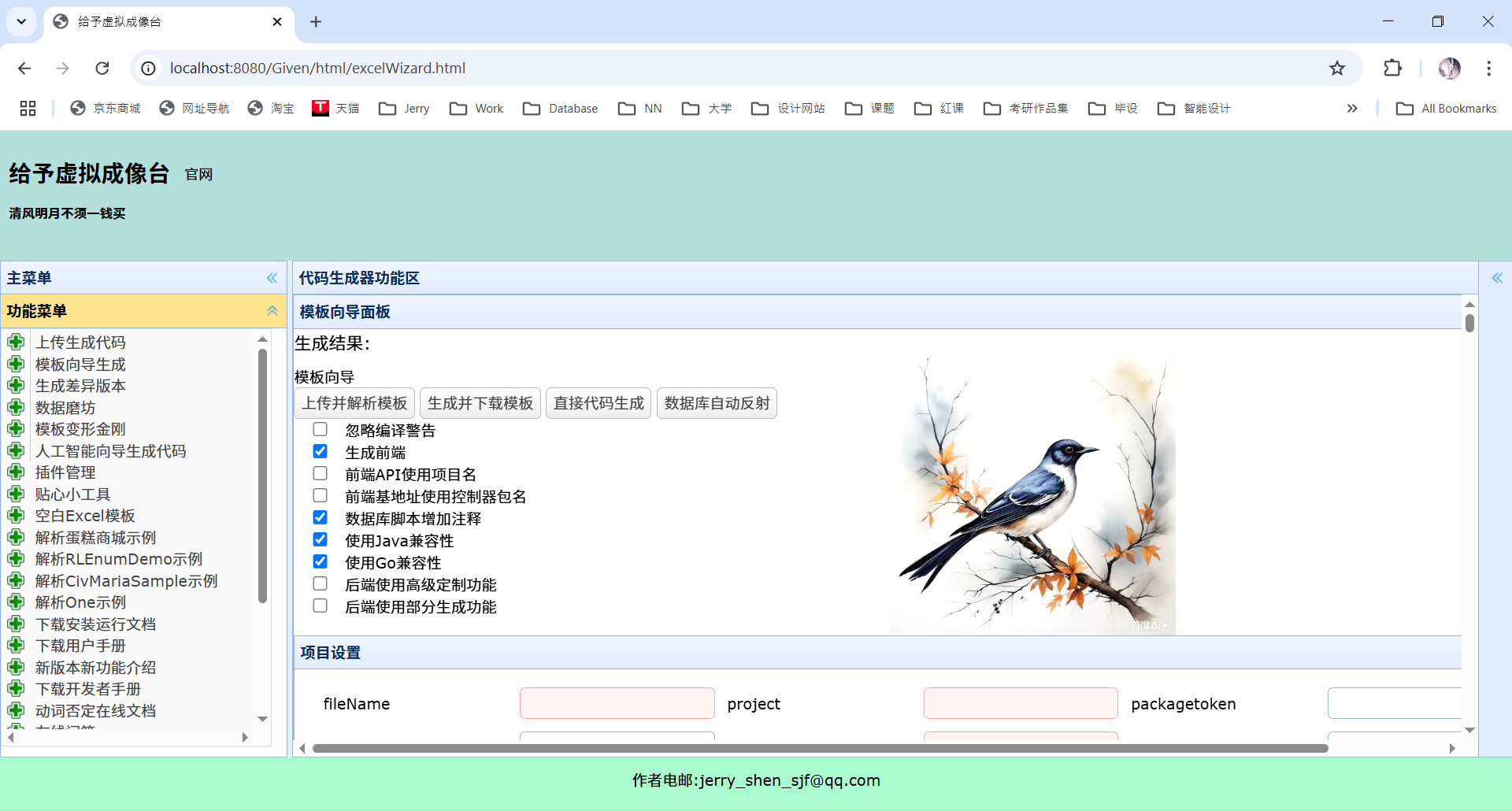1512x811 pixels.
Task: Click the plus icon beside 数据磨坊
Action: click(x=17, y=407)
